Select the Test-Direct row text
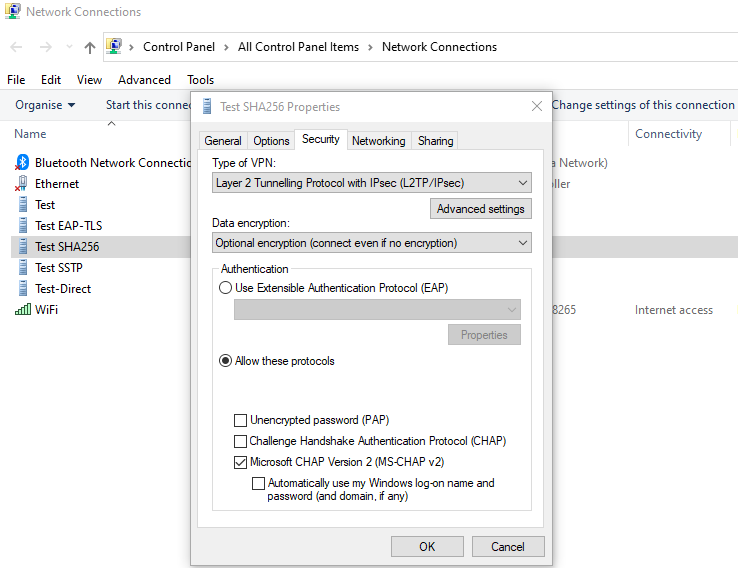Image resolution: width=738 pixels, height=568 pixels. (x=63, y=288)
